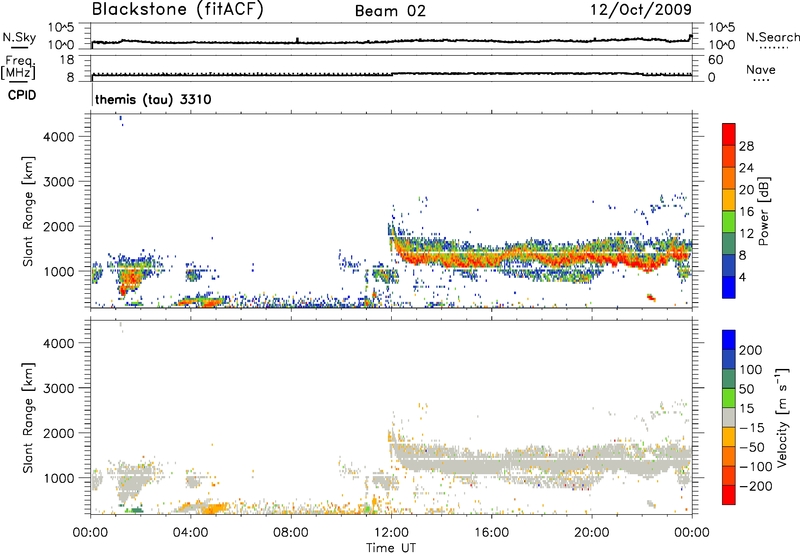The height and width of the screenshot is (554, 800).
Task: Click the "N.Search" legend label
Action: pyautogui.click(x=772, y=37)
